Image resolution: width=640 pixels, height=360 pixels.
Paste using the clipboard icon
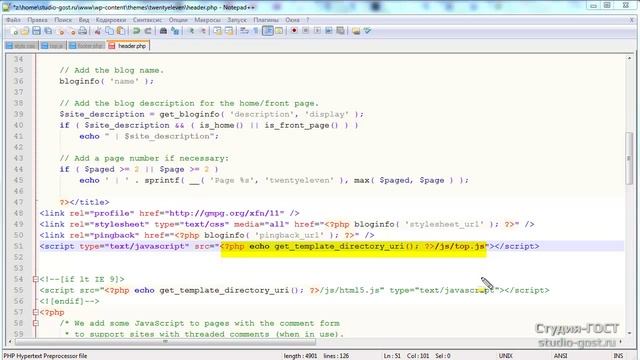121,31
